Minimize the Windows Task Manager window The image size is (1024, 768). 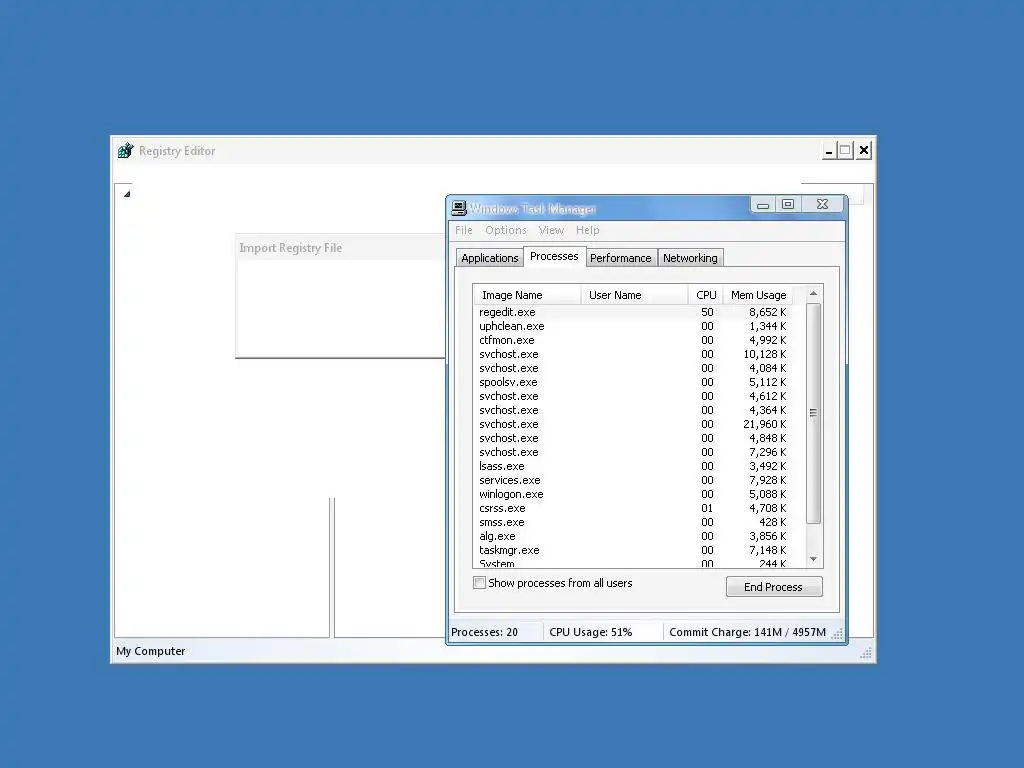[762, 205]
